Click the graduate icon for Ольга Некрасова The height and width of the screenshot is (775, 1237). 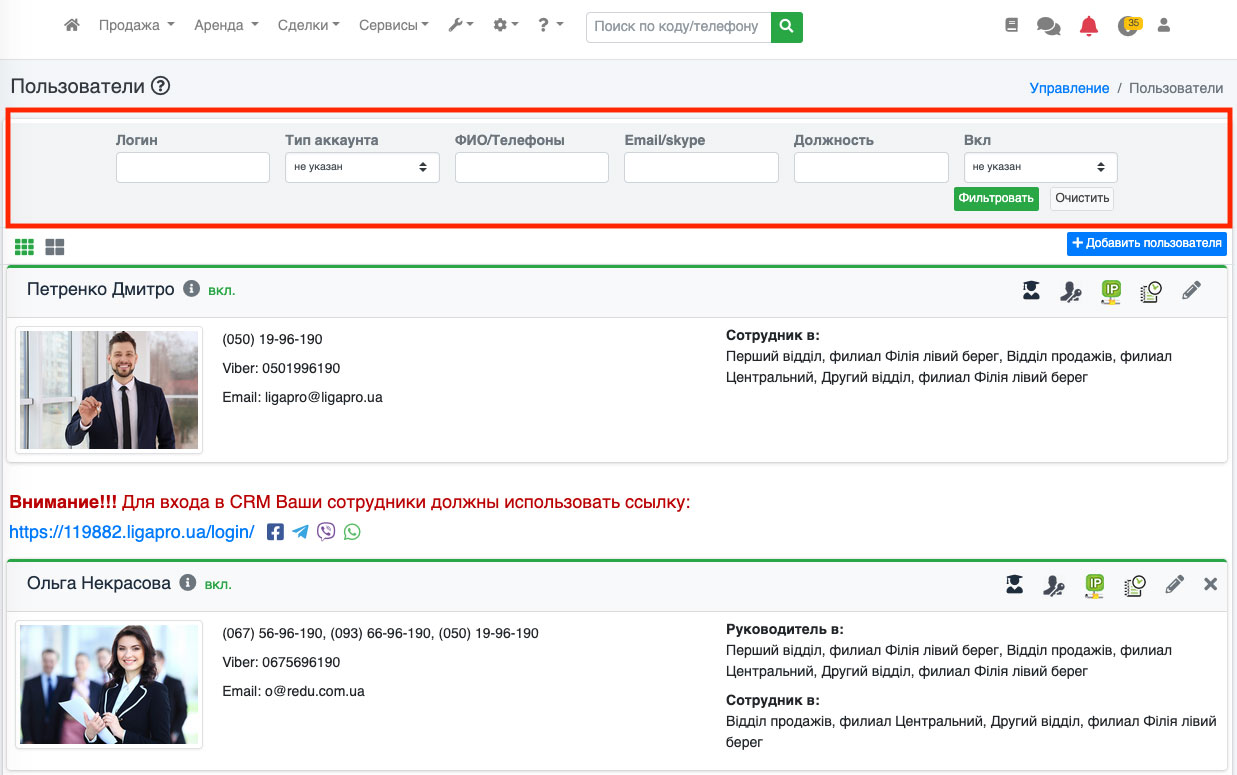pos(1015,585)
